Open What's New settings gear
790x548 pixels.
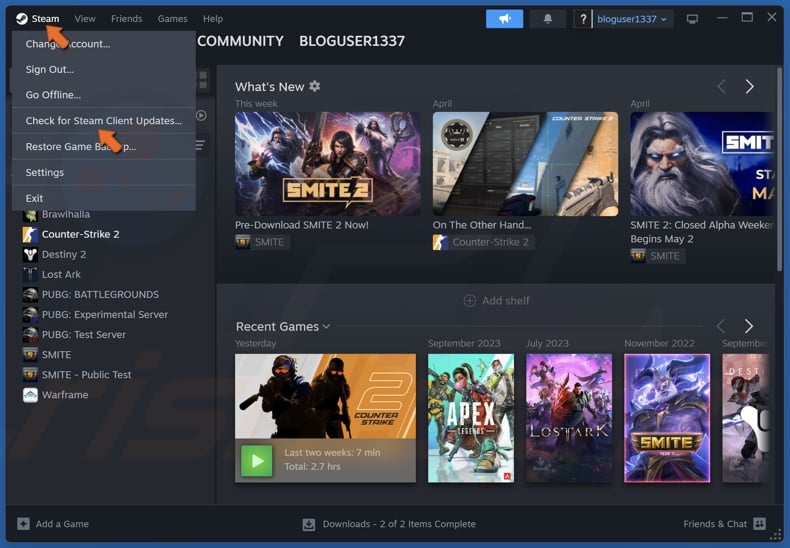315,86
